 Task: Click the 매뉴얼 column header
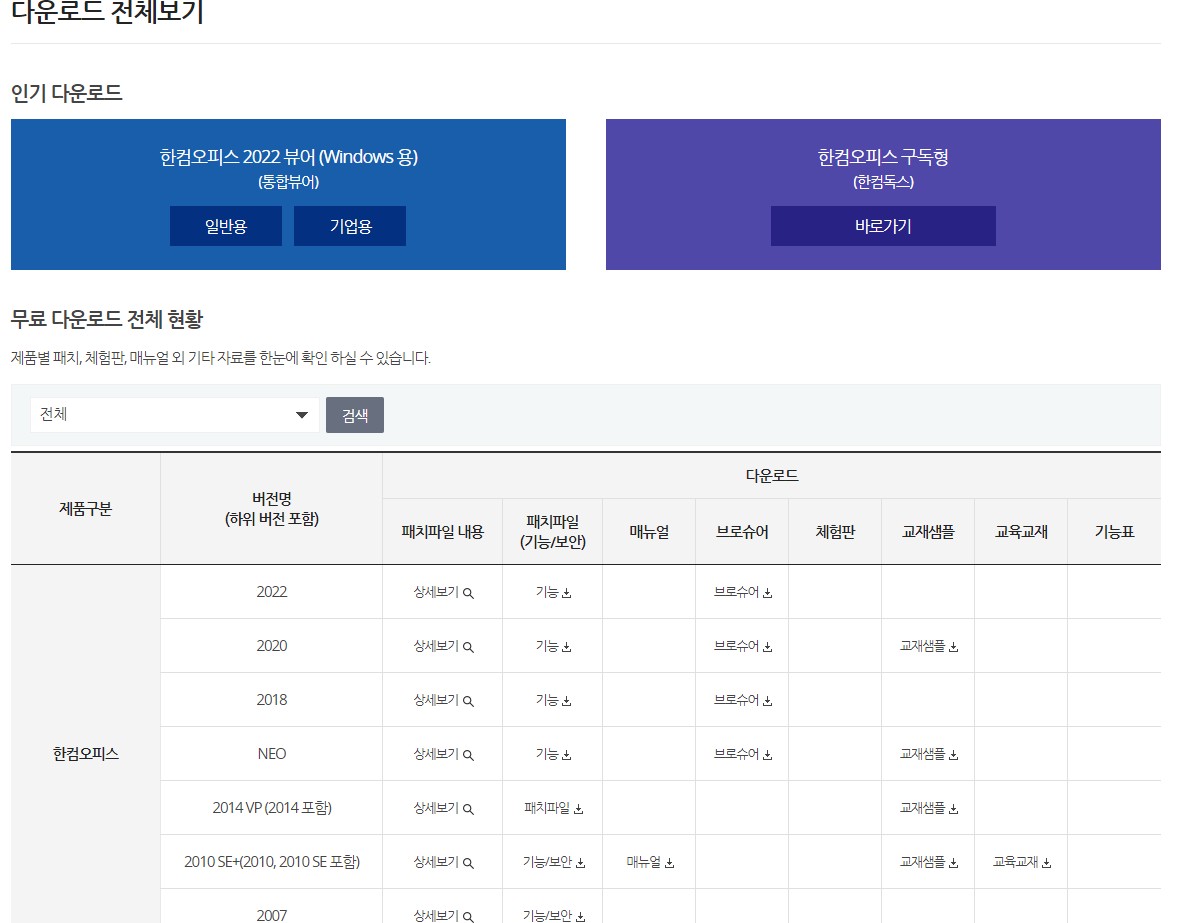tap(650, 532)
